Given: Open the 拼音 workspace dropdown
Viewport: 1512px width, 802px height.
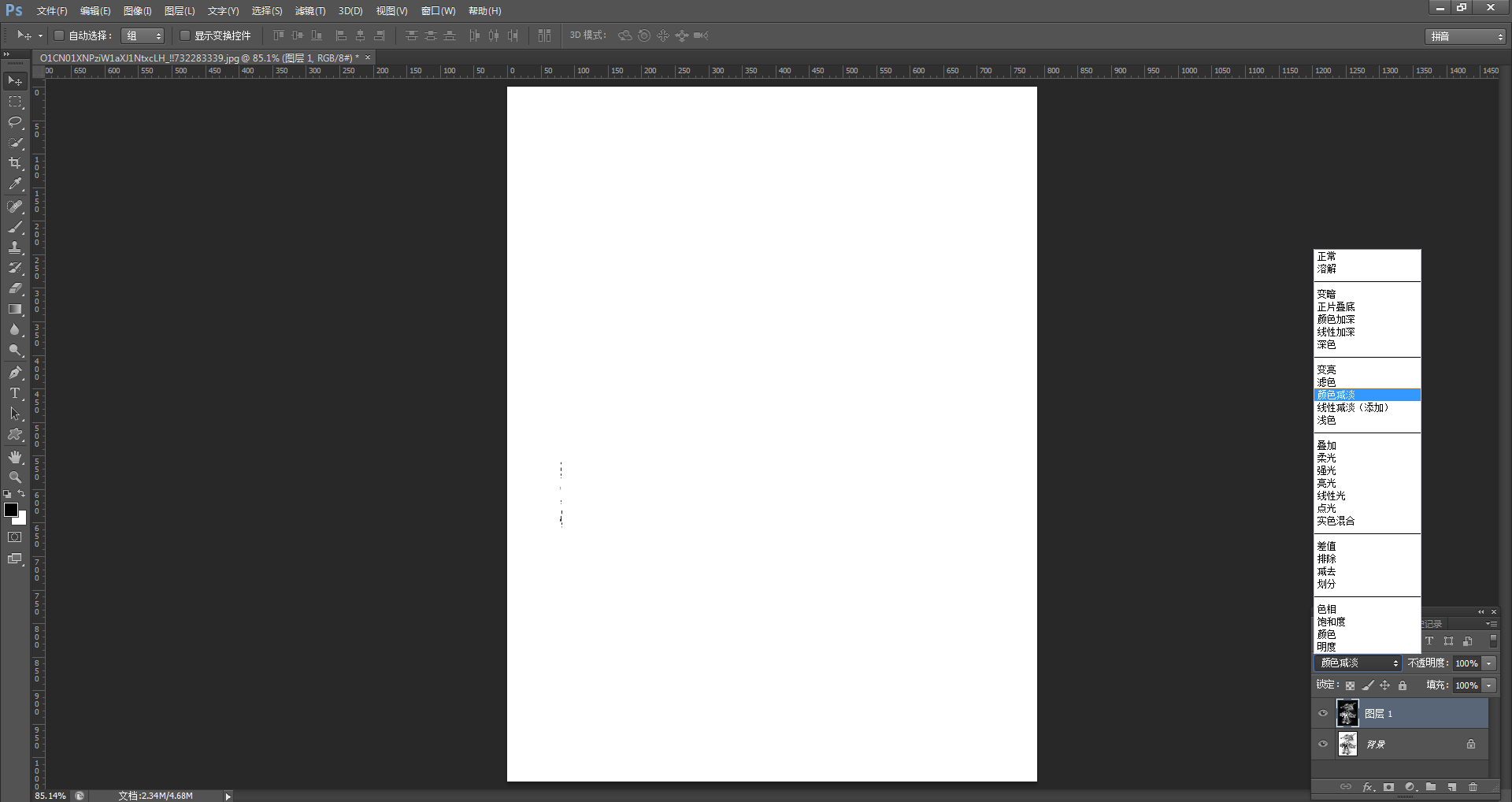Looking at the screenshot, I should click(x=1466, y=36).
